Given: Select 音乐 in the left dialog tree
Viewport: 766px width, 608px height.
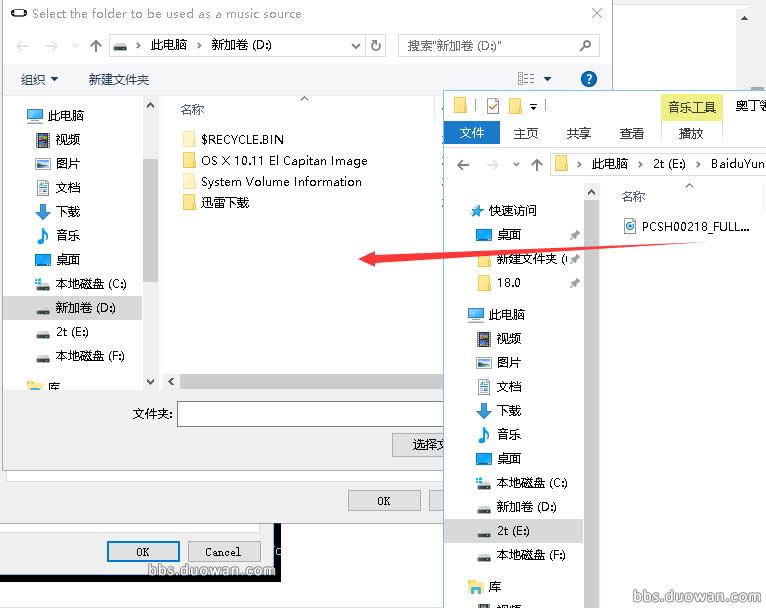Looking at the screenshot, I should (67, 235).
